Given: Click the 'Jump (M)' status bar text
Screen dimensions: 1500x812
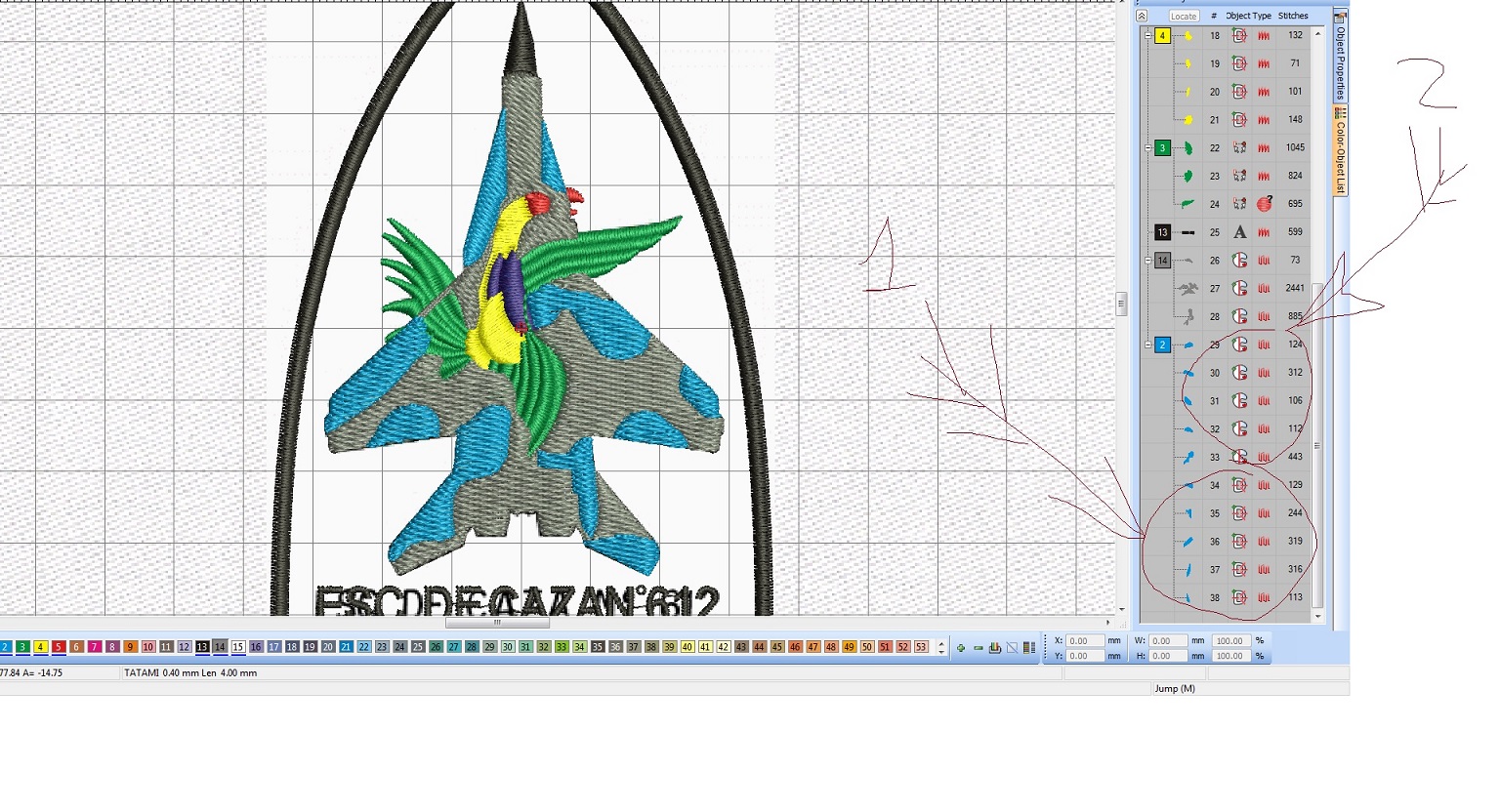Looking at the screenshot, I should [x=1175, y=689].
